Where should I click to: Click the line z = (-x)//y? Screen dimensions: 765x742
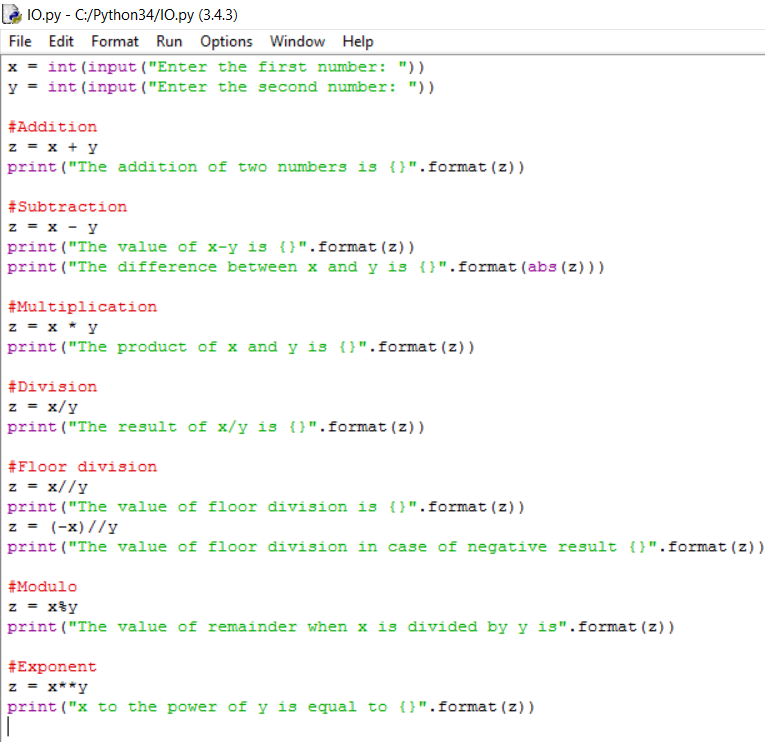tap(62, 527)
